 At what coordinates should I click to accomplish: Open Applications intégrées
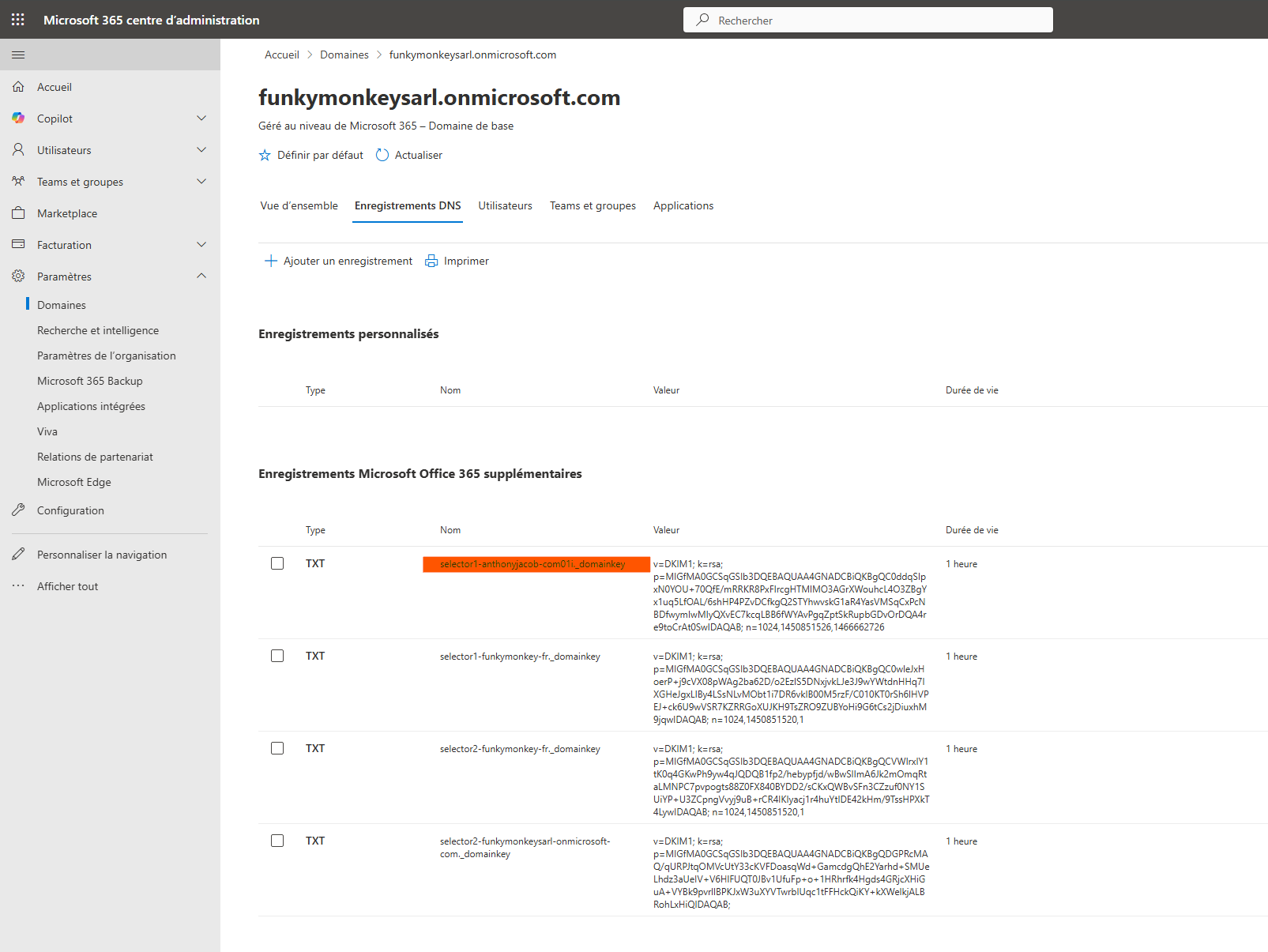coord(91,406)
